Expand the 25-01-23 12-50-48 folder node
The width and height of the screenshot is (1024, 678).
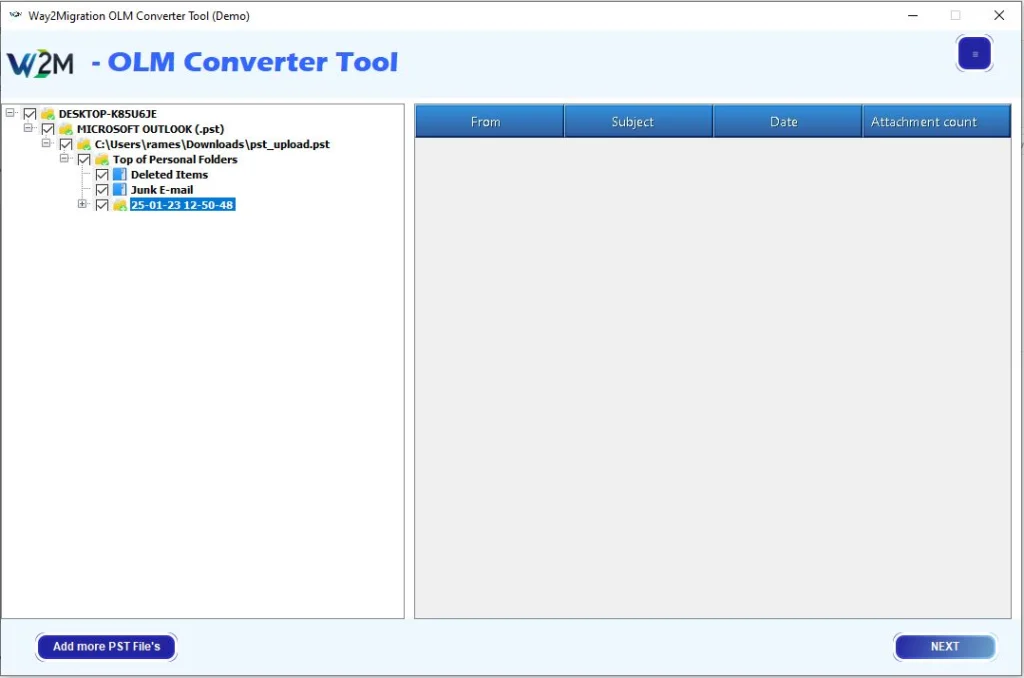click(83, 204)
